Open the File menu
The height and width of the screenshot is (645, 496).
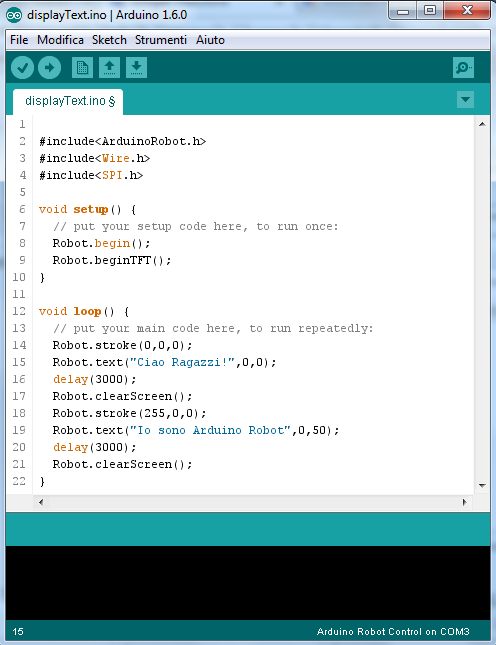(19, 40)
